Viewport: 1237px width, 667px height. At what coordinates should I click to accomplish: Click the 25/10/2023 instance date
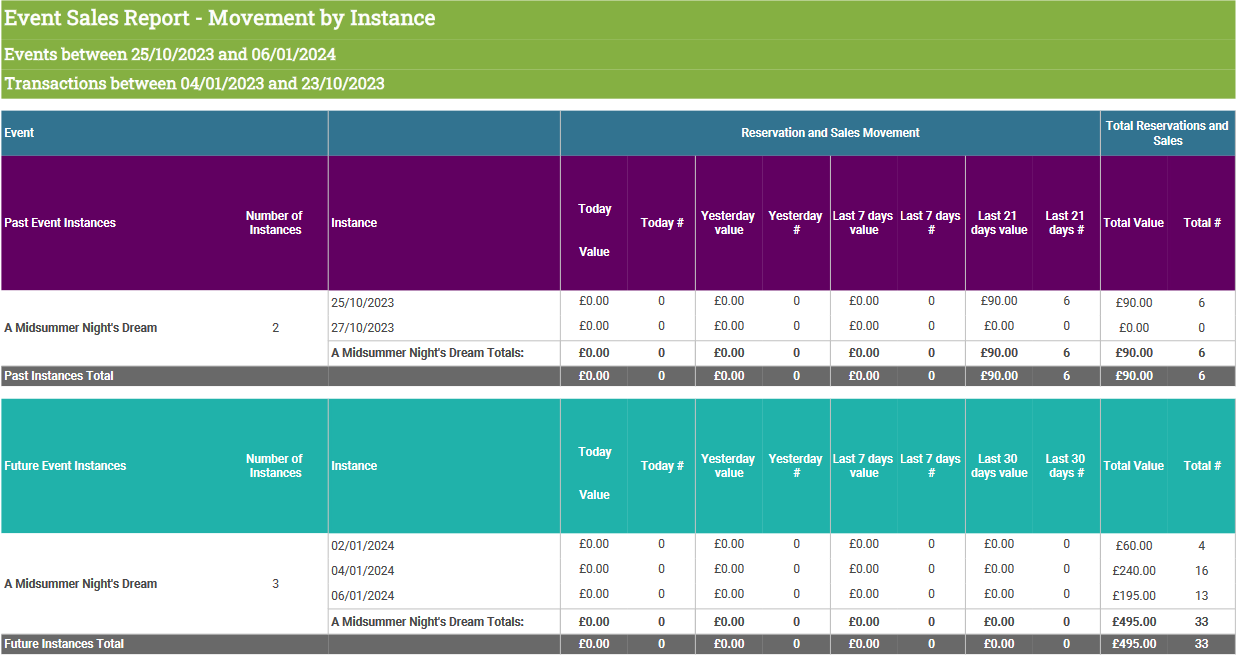coord(362,302)
